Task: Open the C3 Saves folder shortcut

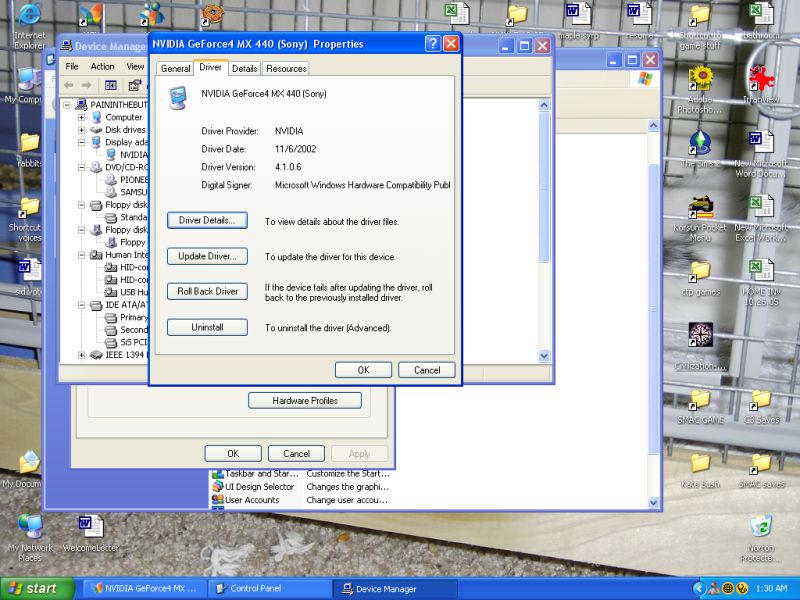Action: point(761,407)
